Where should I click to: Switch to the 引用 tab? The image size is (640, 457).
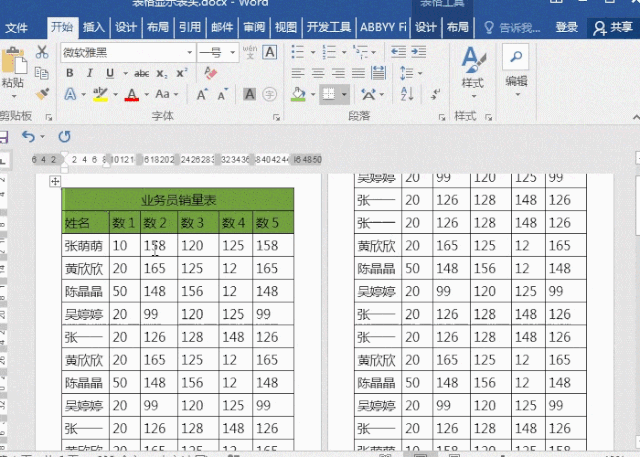click(x=190, y=27)
